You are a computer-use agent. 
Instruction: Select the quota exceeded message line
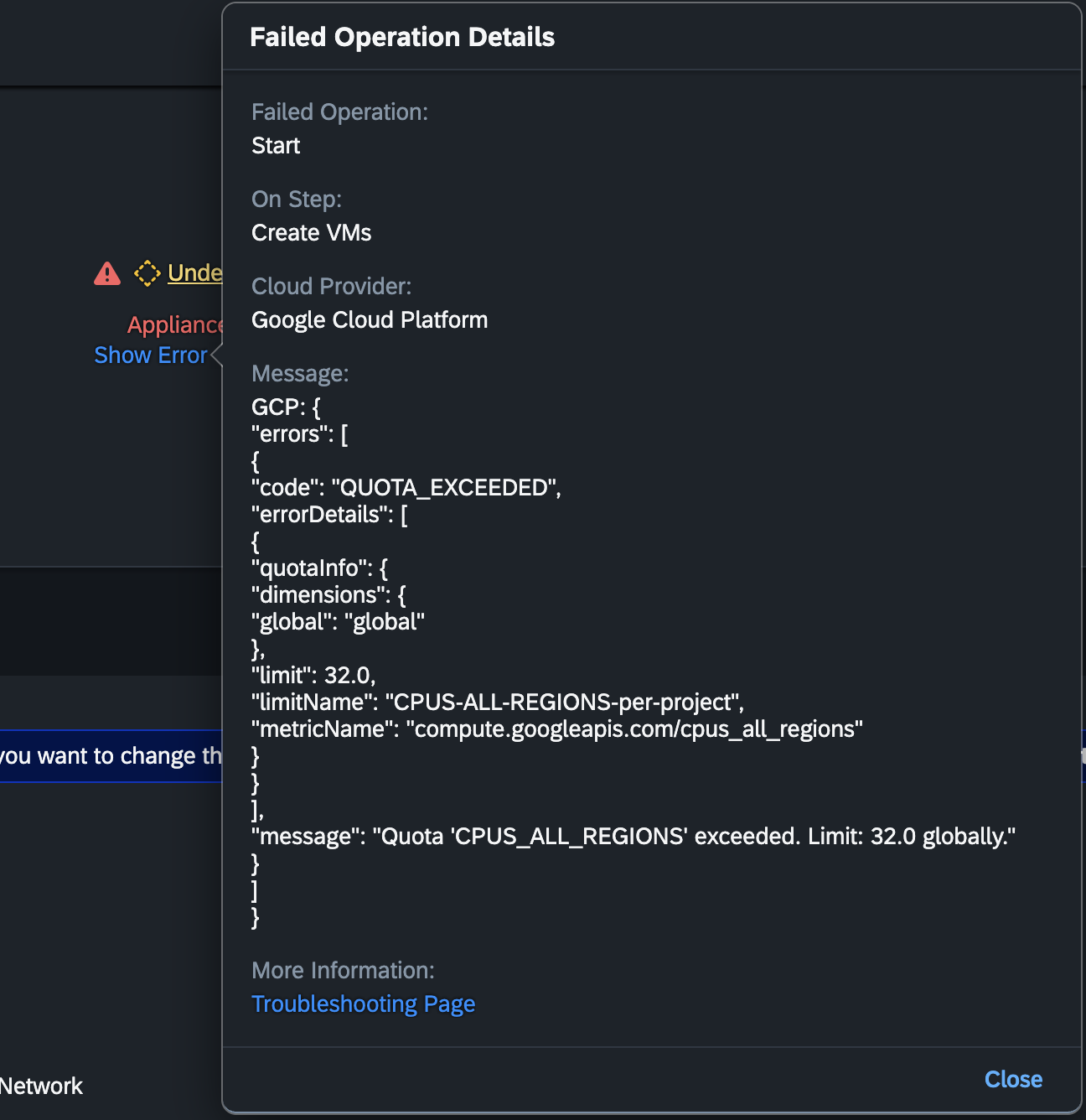(633, 836)
